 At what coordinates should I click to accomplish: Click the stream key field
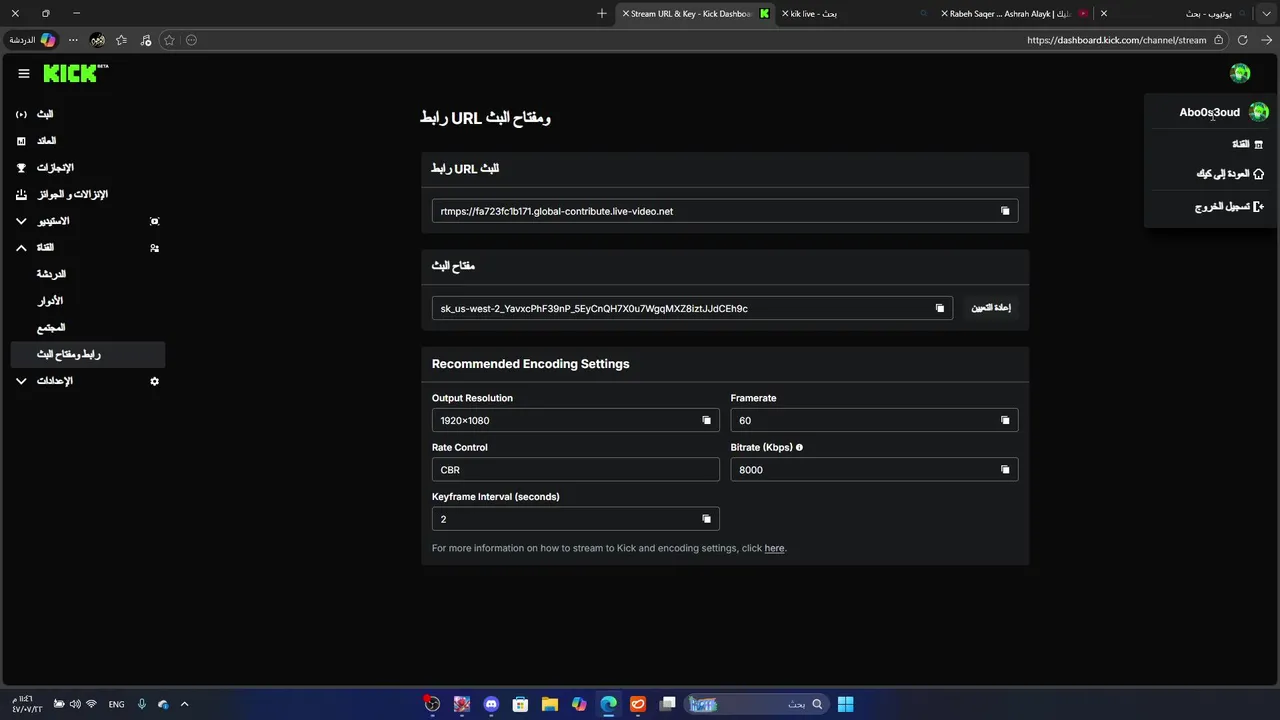[x=692, y=308]
